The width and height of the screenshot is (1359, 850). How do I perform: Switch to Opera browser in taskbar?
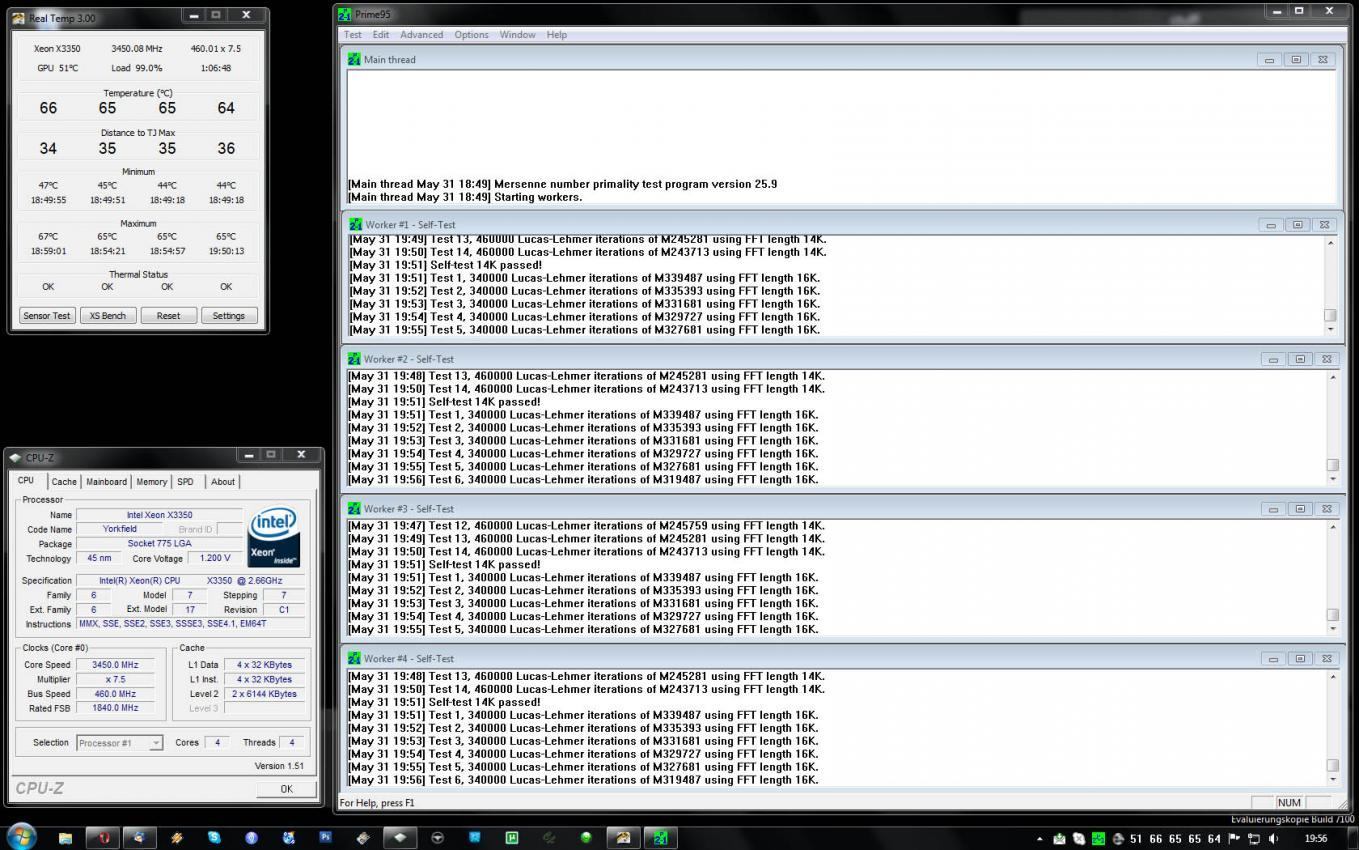[103, 838]
